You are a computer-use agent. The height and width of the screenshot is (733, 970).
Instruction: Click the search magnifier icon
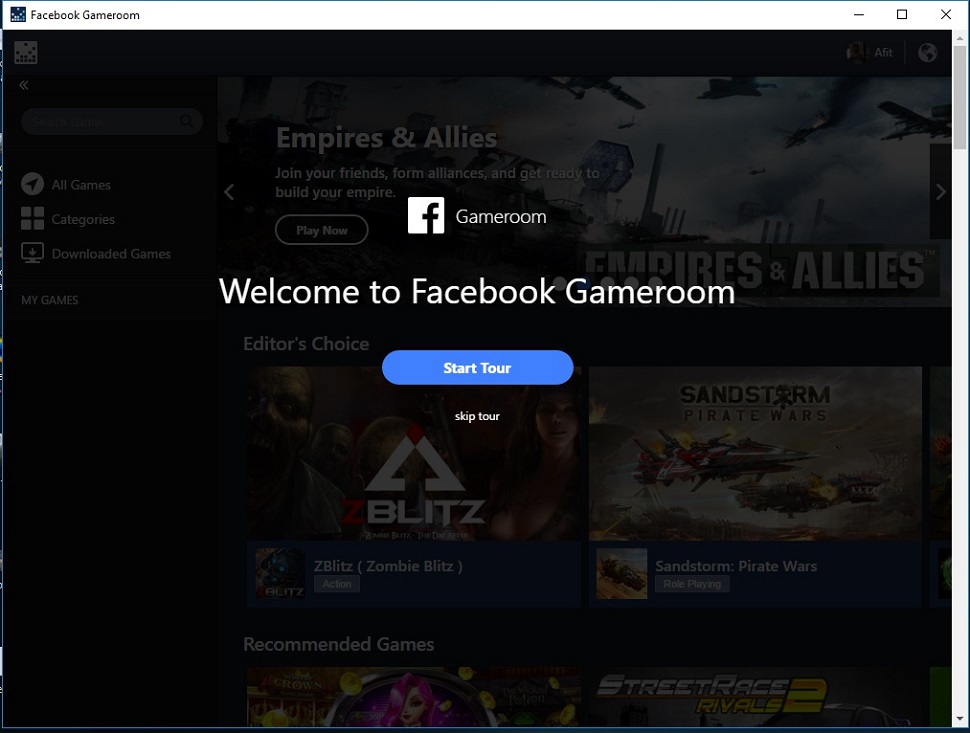186,121
